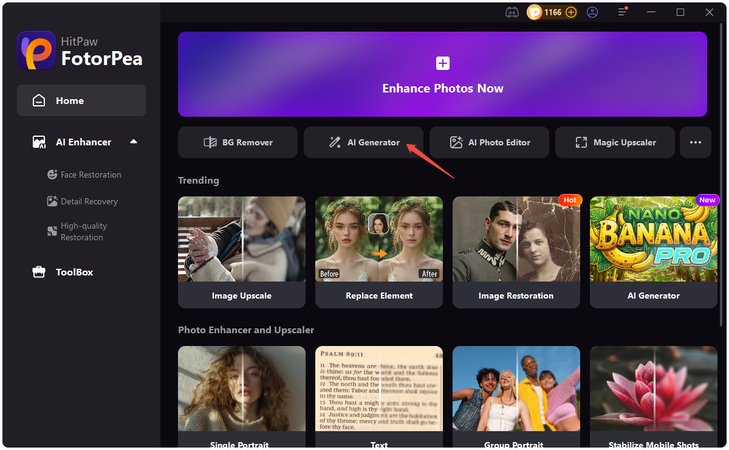Screen dimensions: 729x450
Task: Open the BG Remover button
Action: tap(238, 142)
